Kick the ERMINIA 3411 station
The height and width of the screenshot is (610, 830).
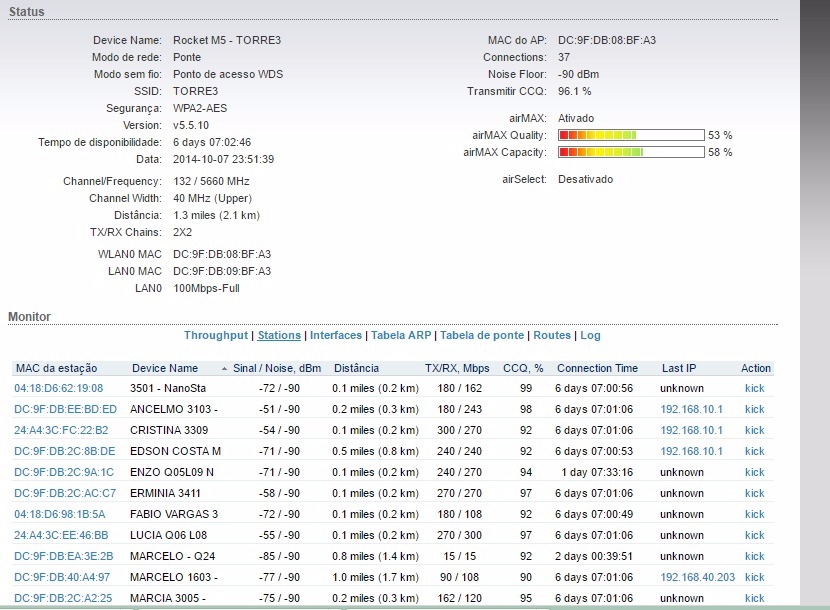coord(754,493)
